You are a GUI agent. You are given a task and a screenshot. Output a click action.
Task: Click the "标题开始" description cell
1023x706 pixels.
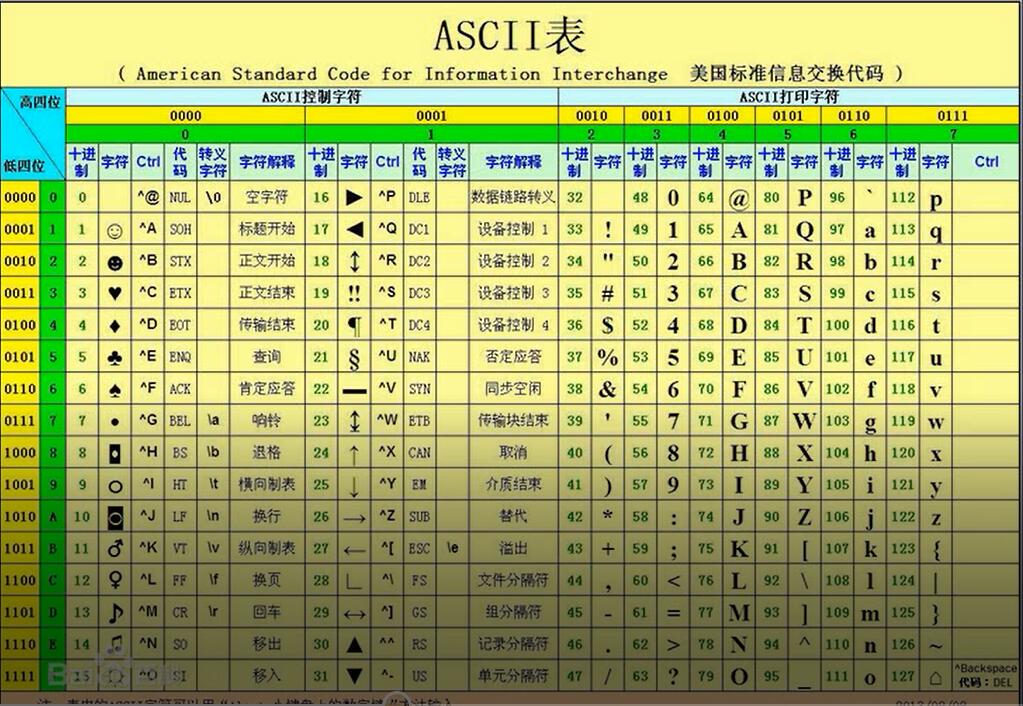pyautogui.click(x=267, y=228)
